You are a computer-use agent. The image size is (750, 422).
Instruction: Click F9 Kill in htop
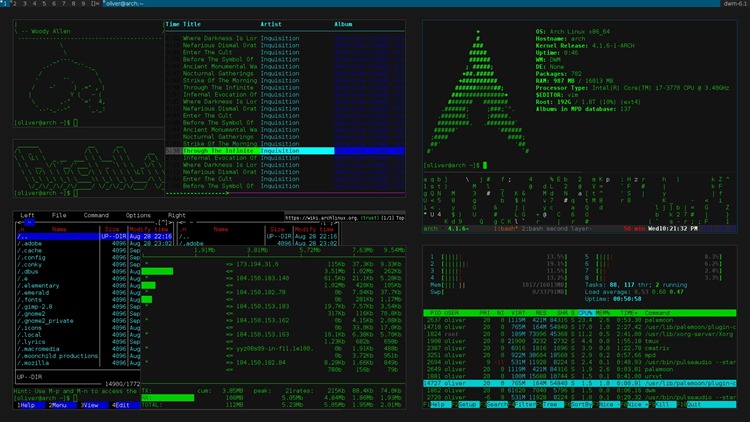(664, 404)
